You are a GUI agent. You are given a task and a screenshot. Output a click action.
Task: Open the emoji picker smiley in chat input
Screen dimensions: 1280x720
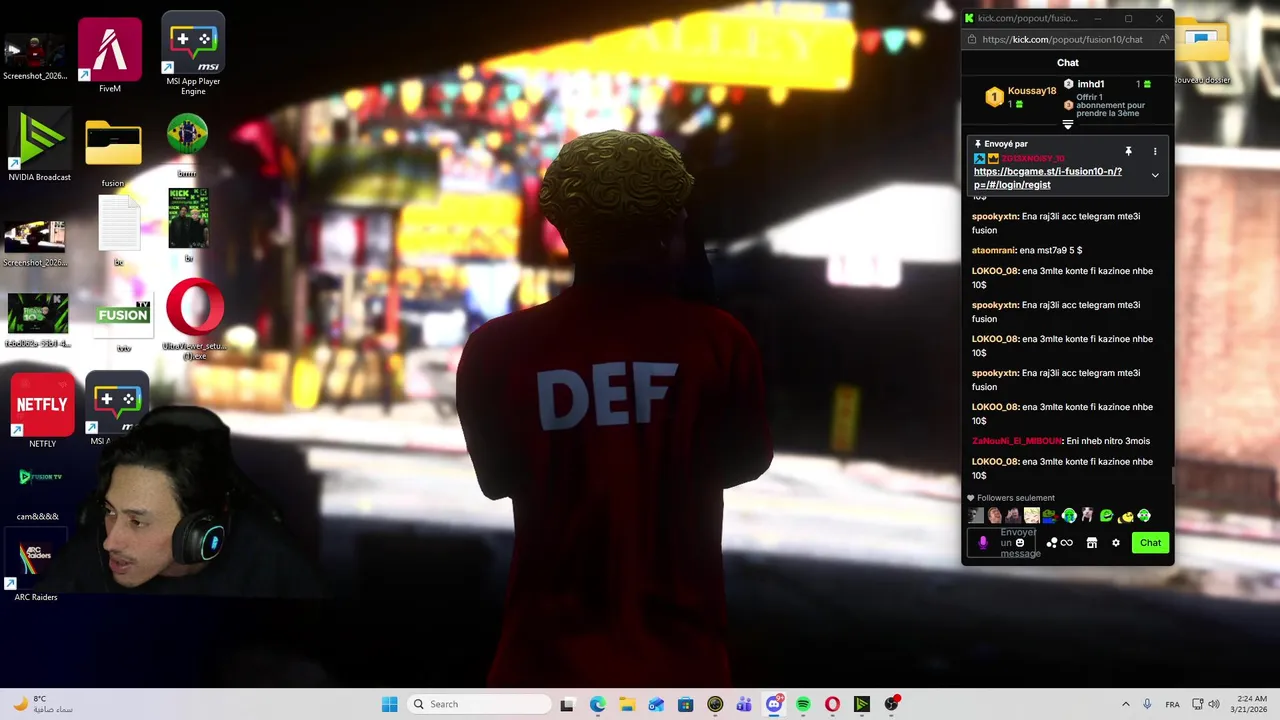pyautogui.click(x=1020, y=543)
